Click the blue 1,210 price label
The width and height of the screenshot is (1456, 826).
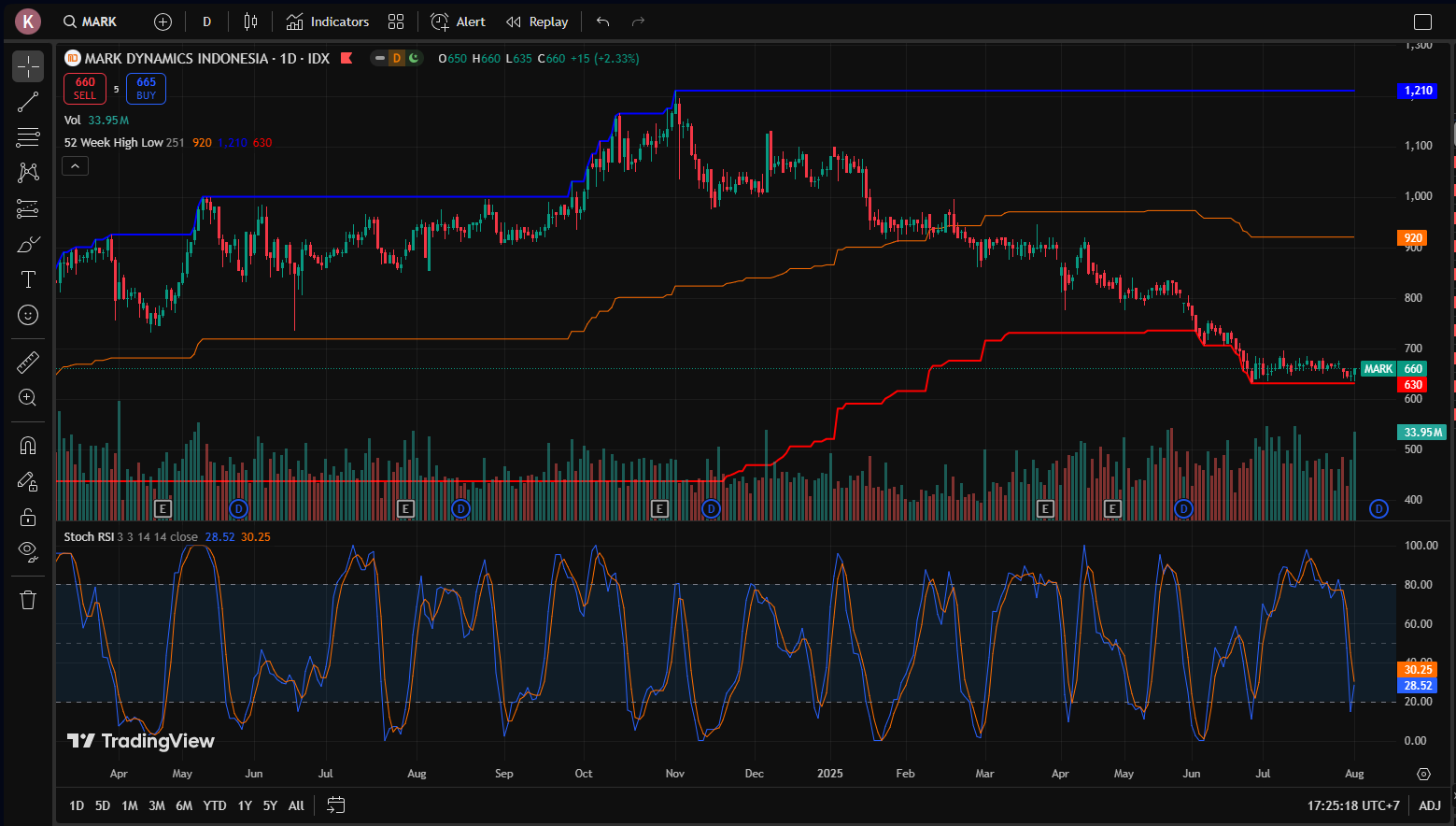(1418, 91)
